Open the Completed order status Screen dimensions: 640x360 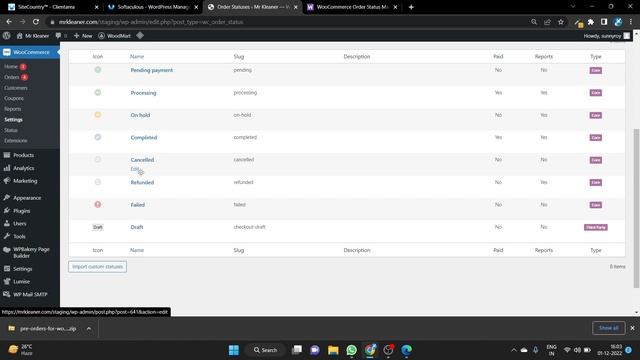144,138
